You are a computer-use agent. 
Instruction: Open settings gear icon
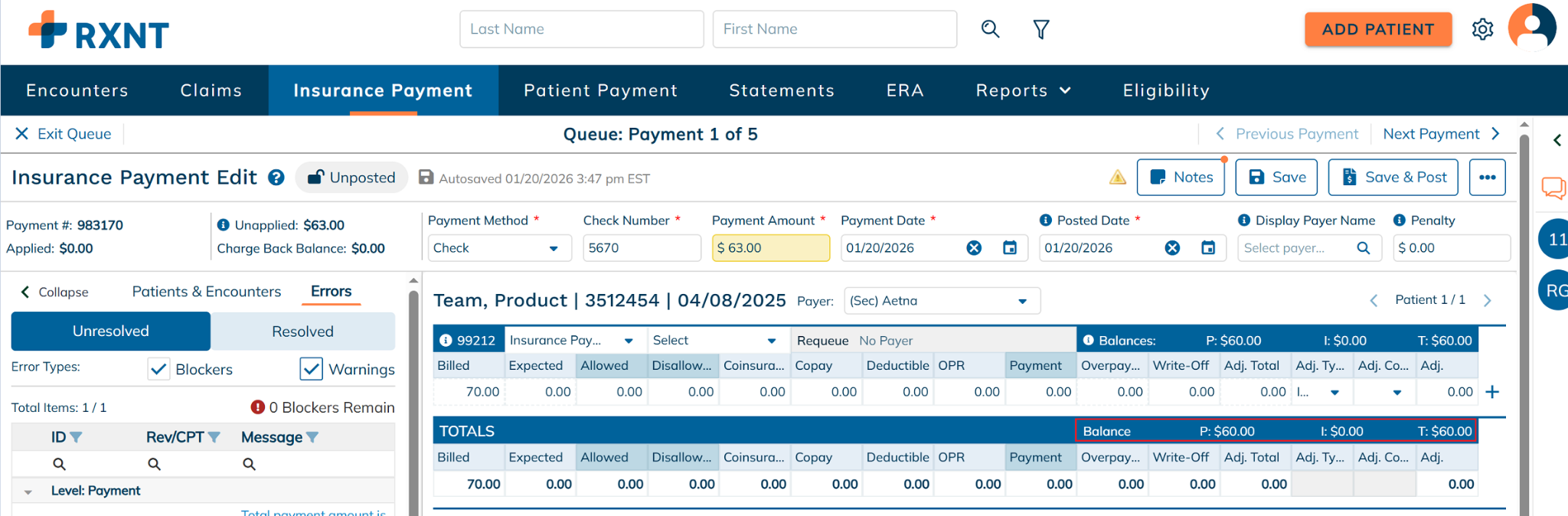coord(1482,29)
